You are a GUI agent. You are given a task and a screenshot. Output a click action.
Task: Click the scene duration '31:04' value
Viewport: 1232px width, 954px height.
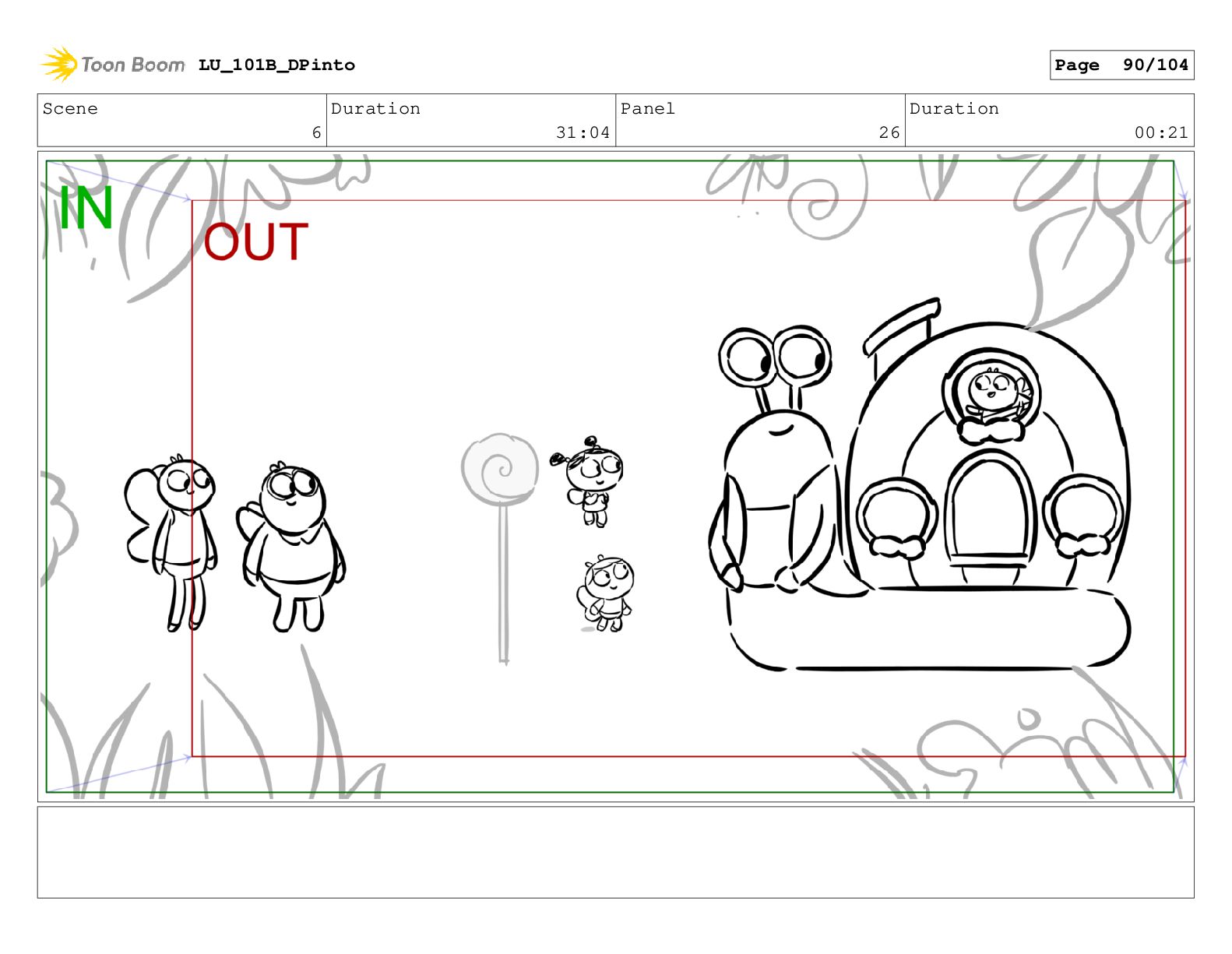pyautogui.click(x=583, y=132)
